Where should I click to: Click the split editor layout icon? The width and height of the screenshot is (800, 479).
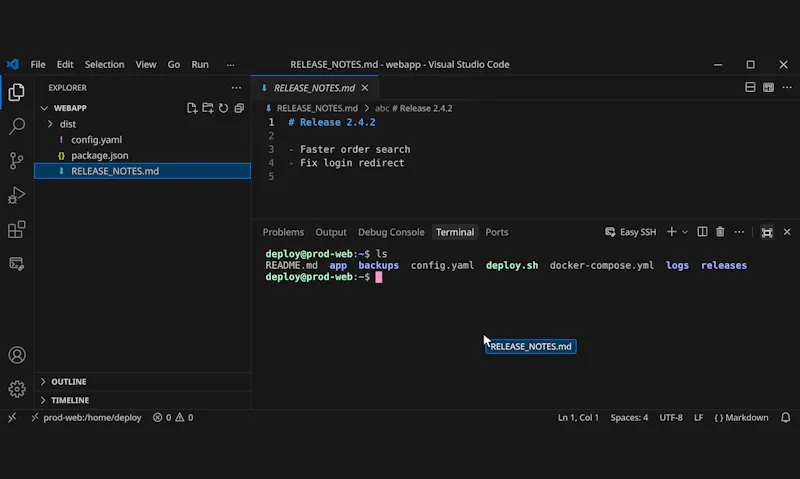click(x=750, y=87)
